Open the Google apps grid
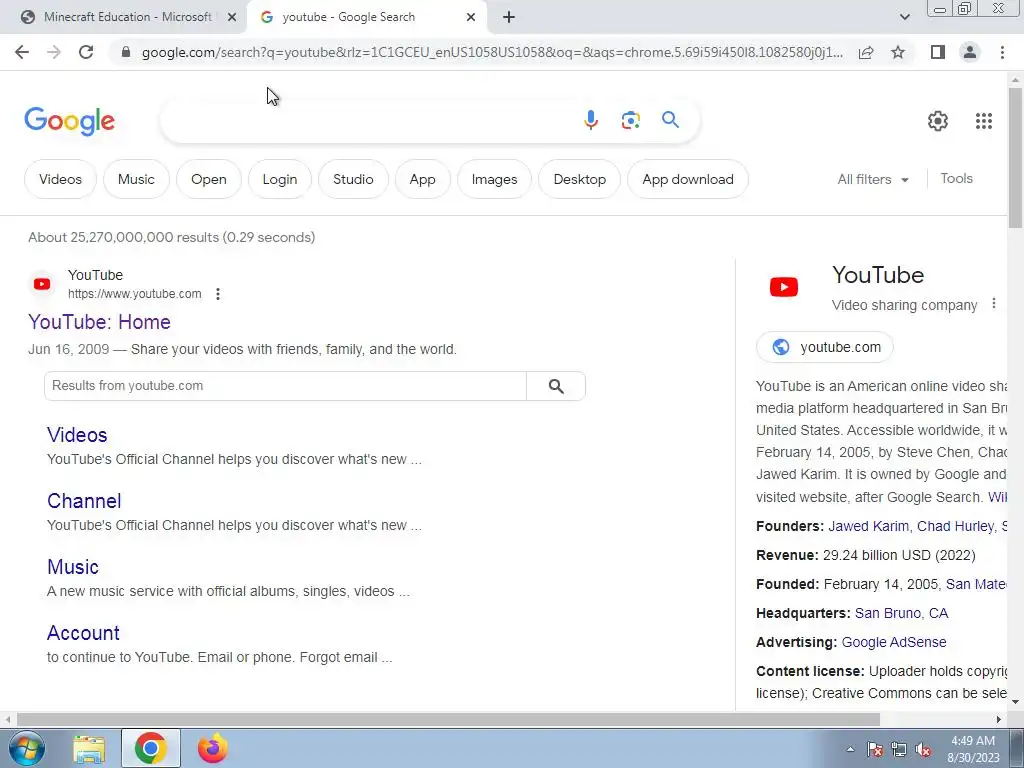Viewport: 1024px width, 768px height. [x=984, y=121]
